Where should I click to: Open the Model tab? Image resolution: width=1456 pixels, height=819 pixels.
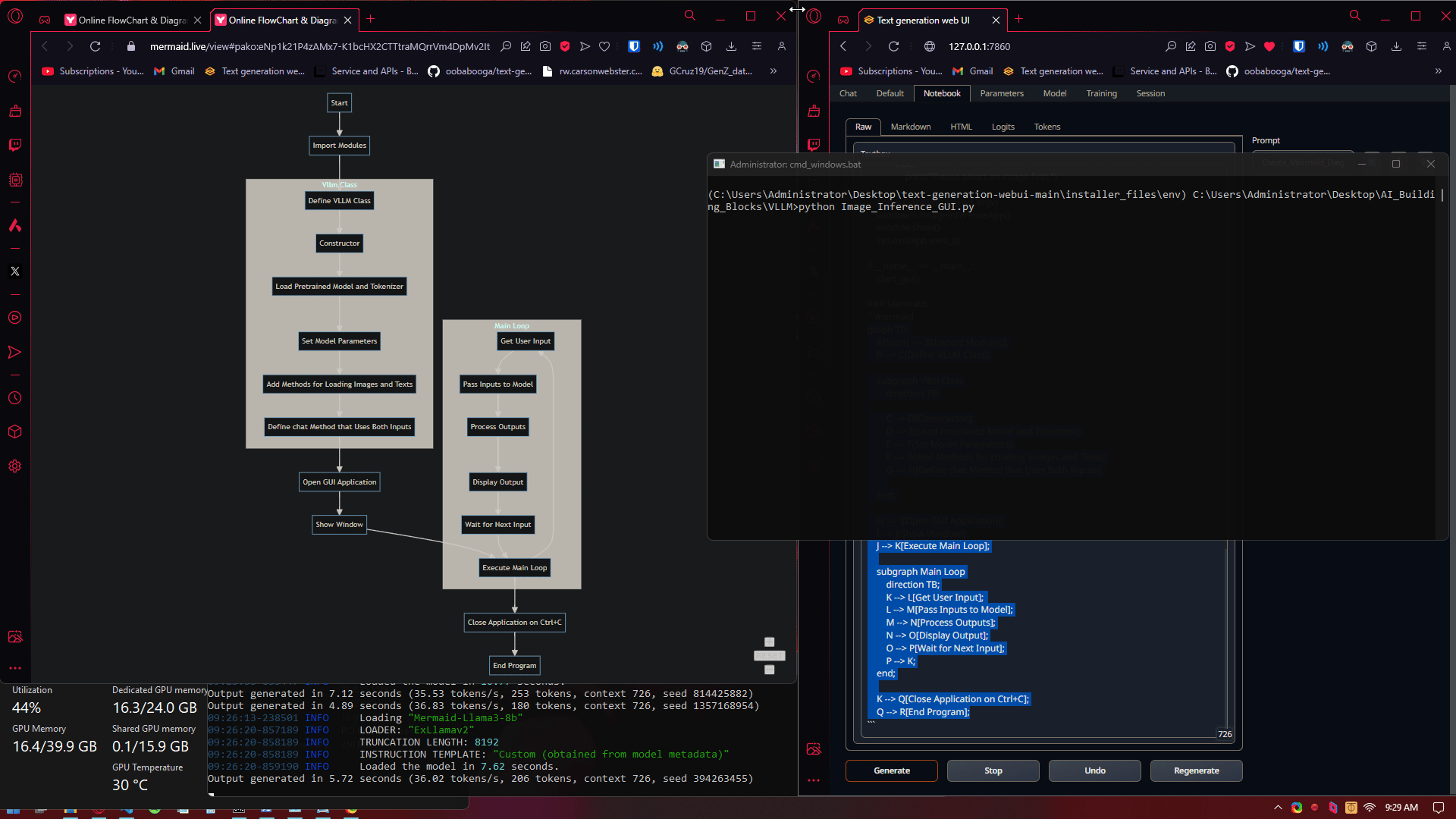tap(1055, 93)
